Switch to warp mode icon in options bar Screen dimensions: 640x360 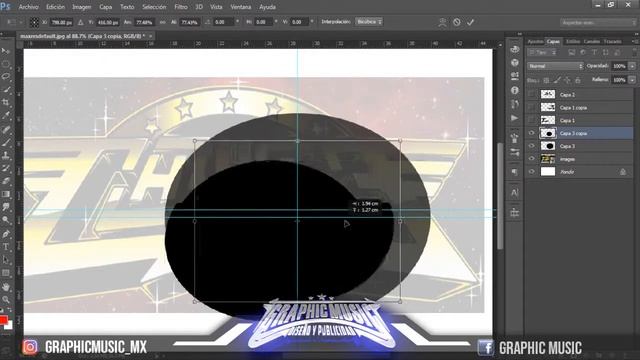[442, 22]
